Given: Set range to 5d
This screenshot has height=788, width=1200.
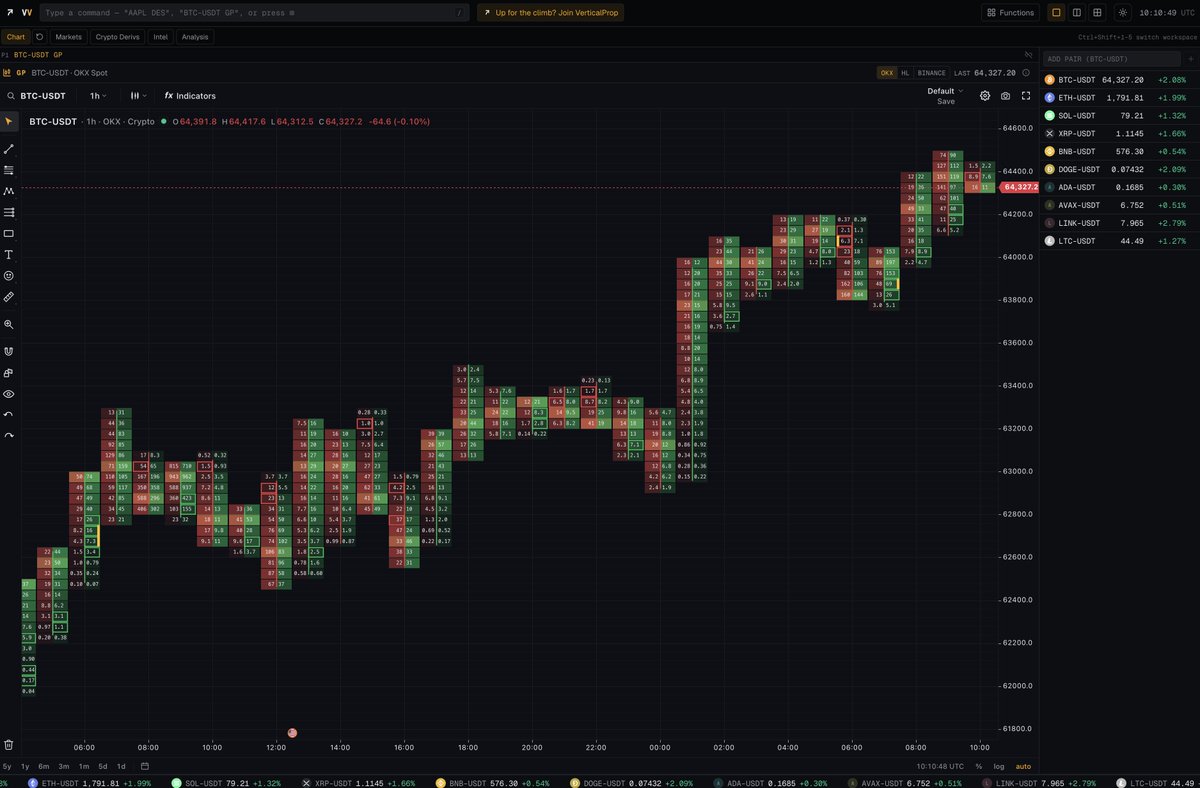Looking at the screenshot, I should click(x=102, y=766).
